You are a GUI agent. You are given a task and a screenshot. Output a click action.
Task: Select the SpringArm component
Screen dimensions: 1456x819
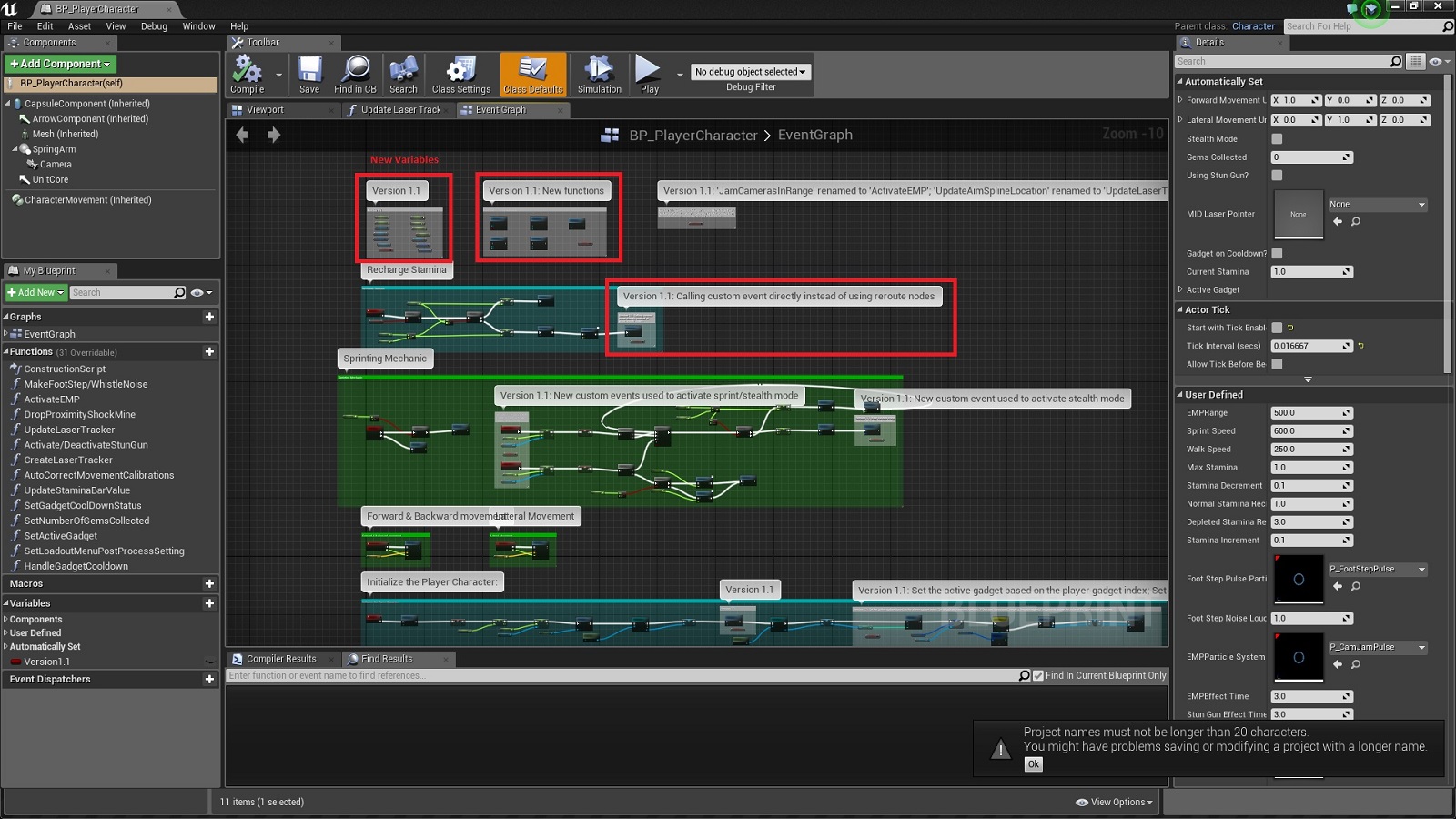(55, 149)
